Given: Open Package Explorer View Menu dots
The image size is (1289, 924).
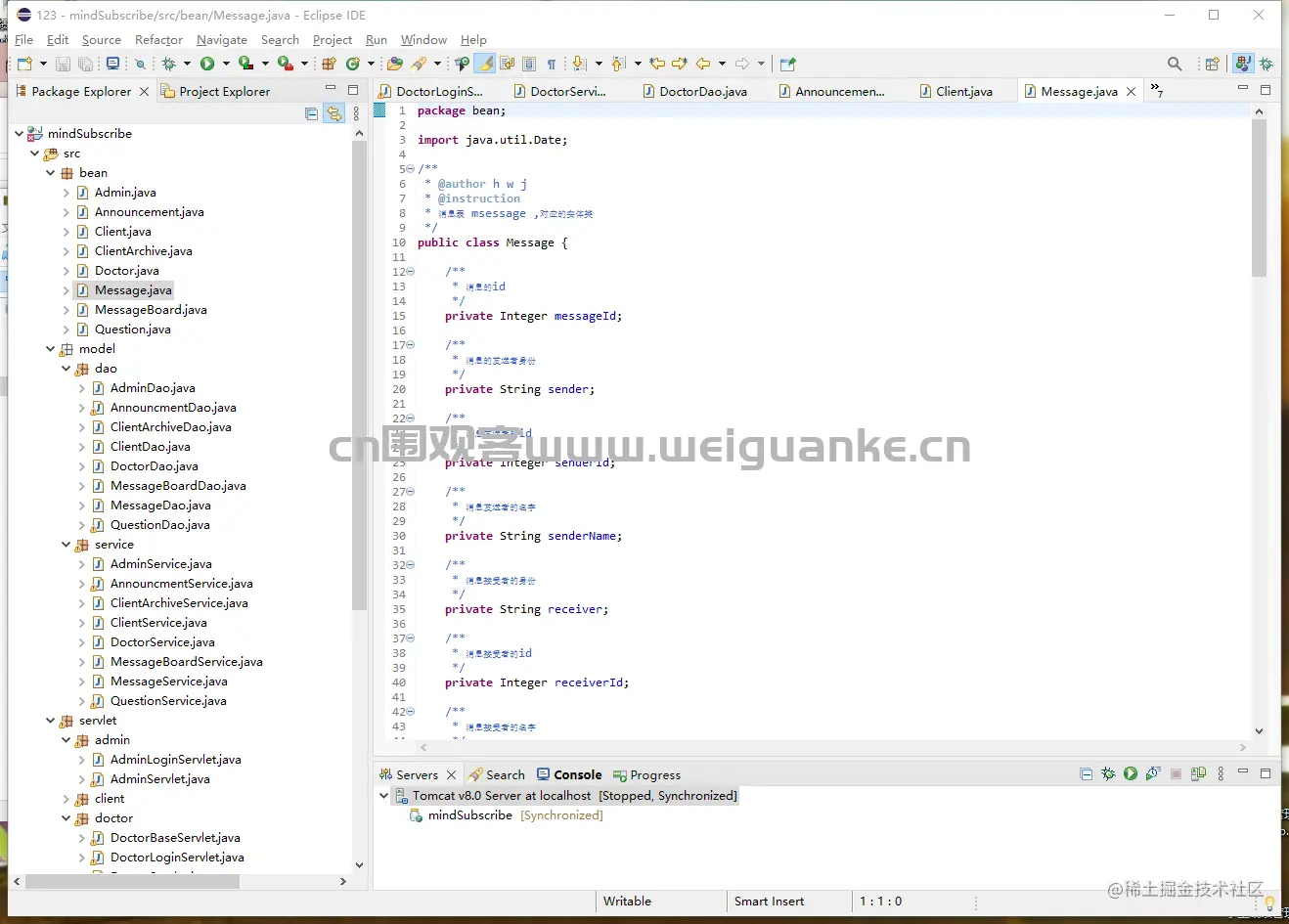Looking at the screenshot, I should (x=356, y=113).
